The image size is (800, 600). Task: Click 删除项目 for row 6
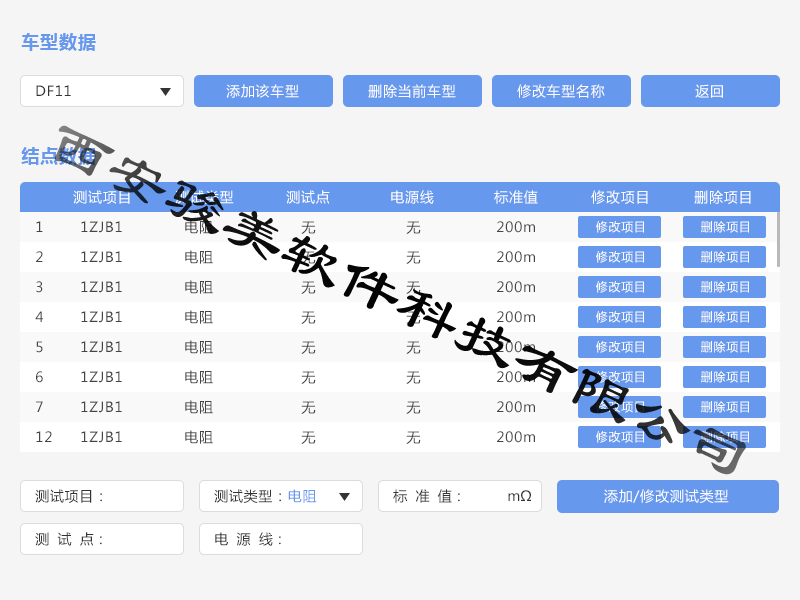tap(724, 377)
